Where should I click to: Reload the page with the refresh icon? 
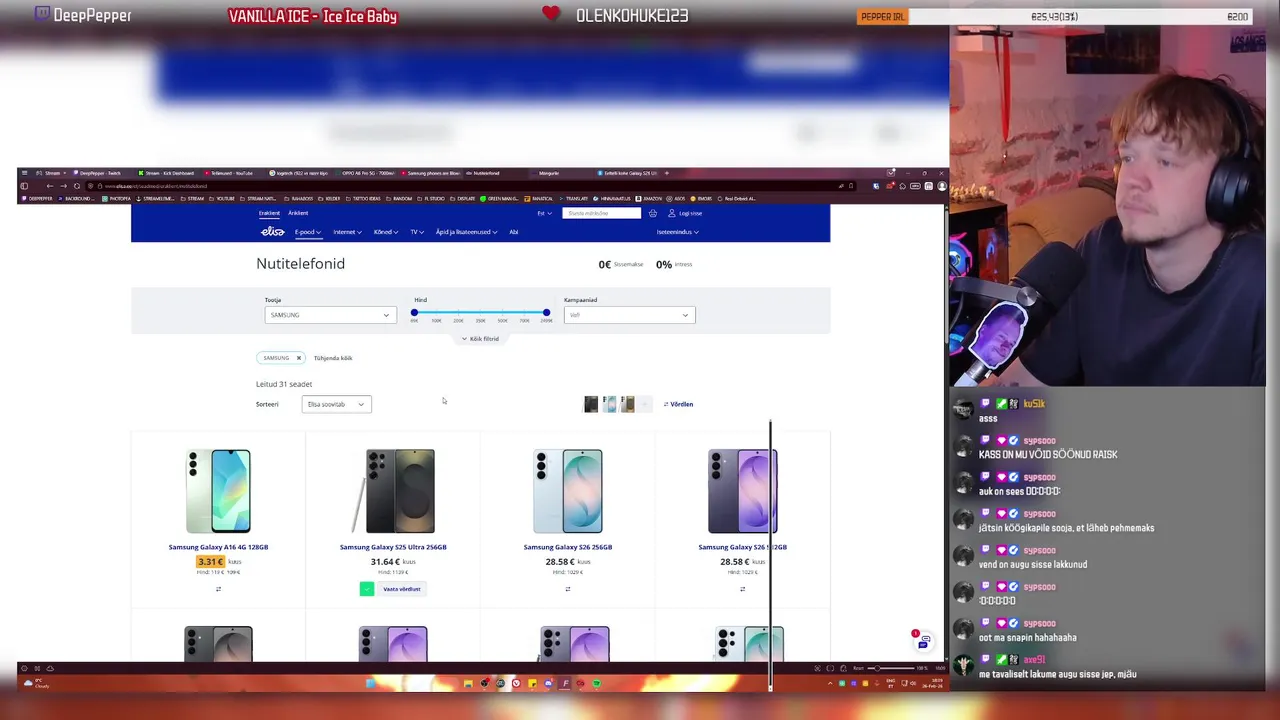77,186
